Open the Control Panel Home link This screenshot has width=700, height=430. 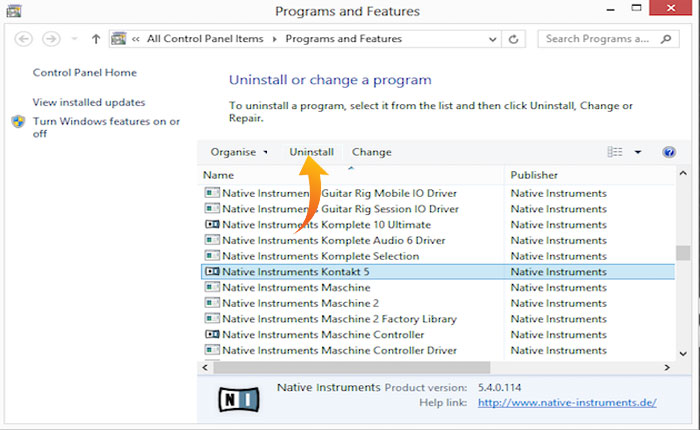click(x=85, y=73)
